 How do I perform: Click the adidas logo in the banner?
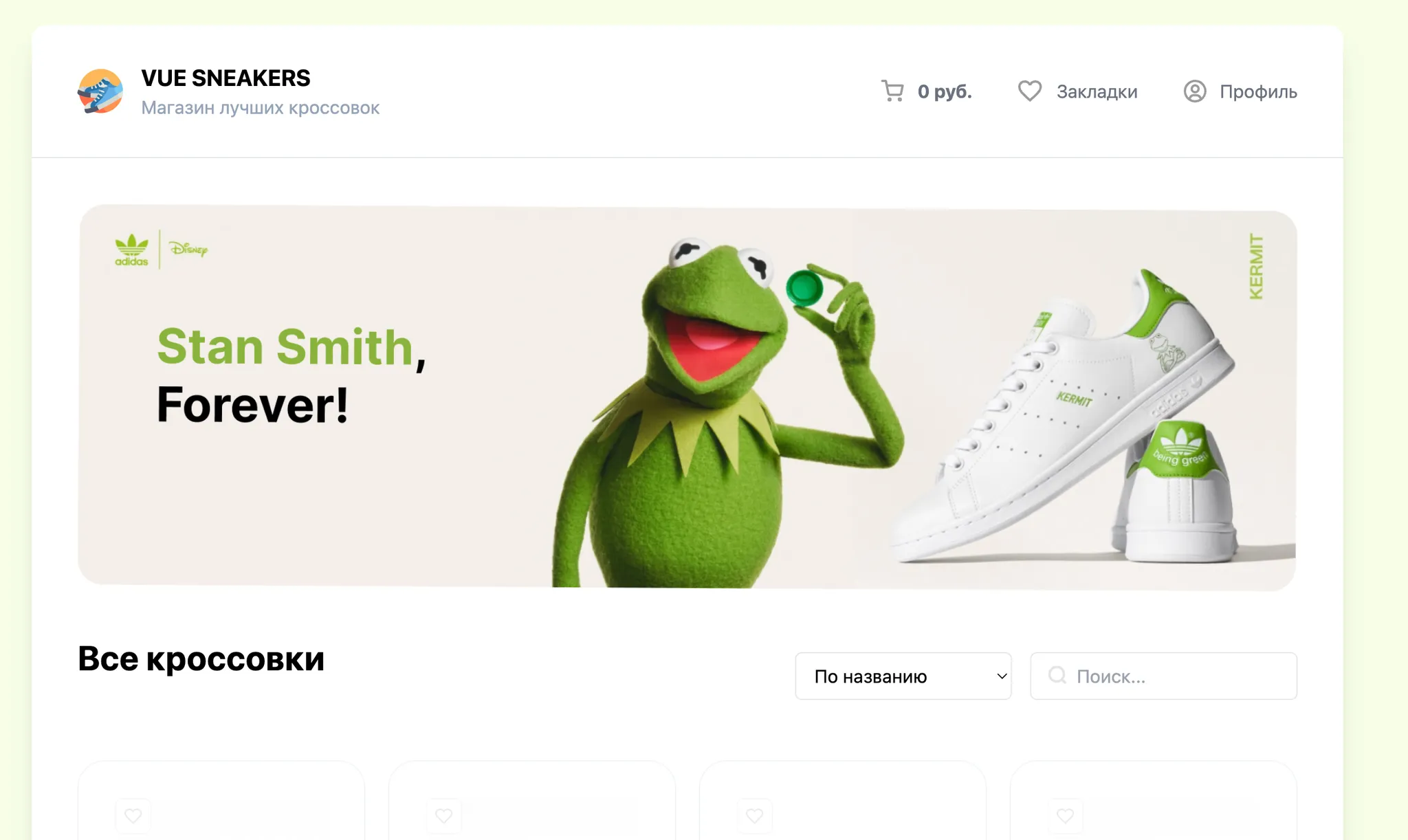click(131, 250)
